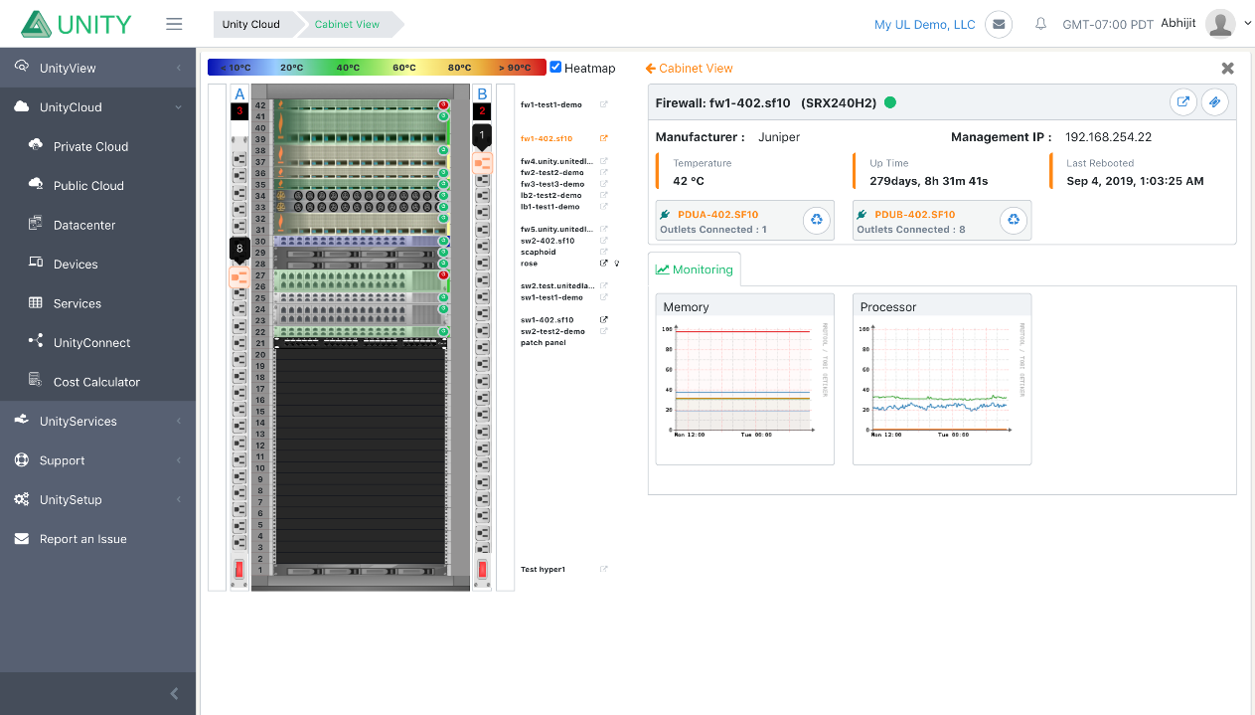1255x715 pixels.
Task: Go back via orange Cabinet View link
Action: (689, 68)
